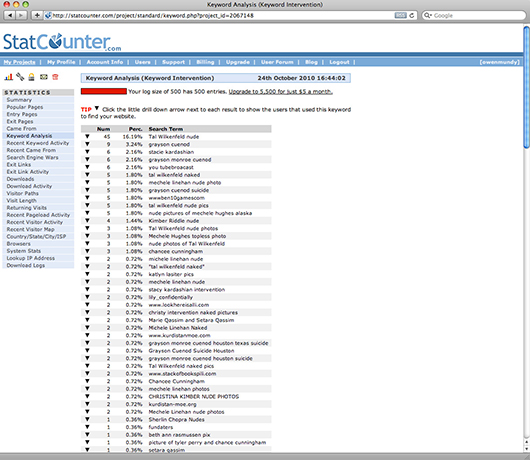
Task: Open the Exit Link Activity report
Action: (28, 172)
